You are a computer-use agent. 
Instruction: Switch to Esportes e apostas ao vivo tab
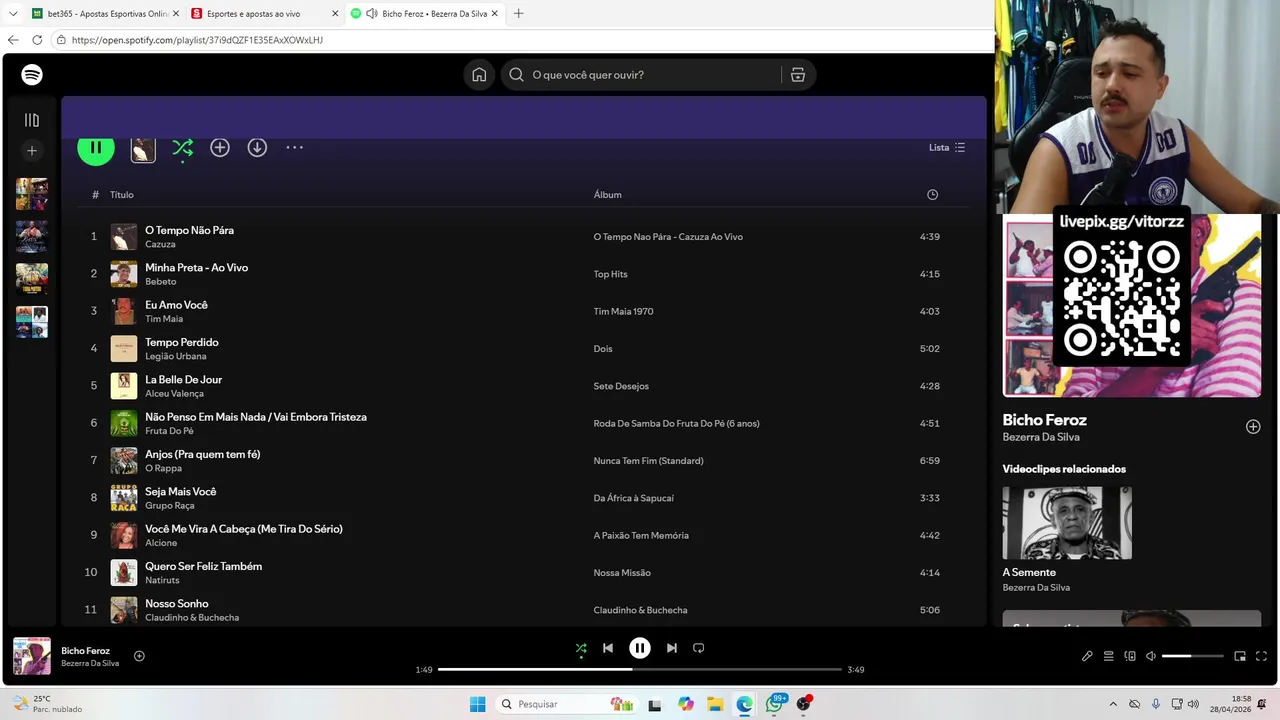click(264, 14)
